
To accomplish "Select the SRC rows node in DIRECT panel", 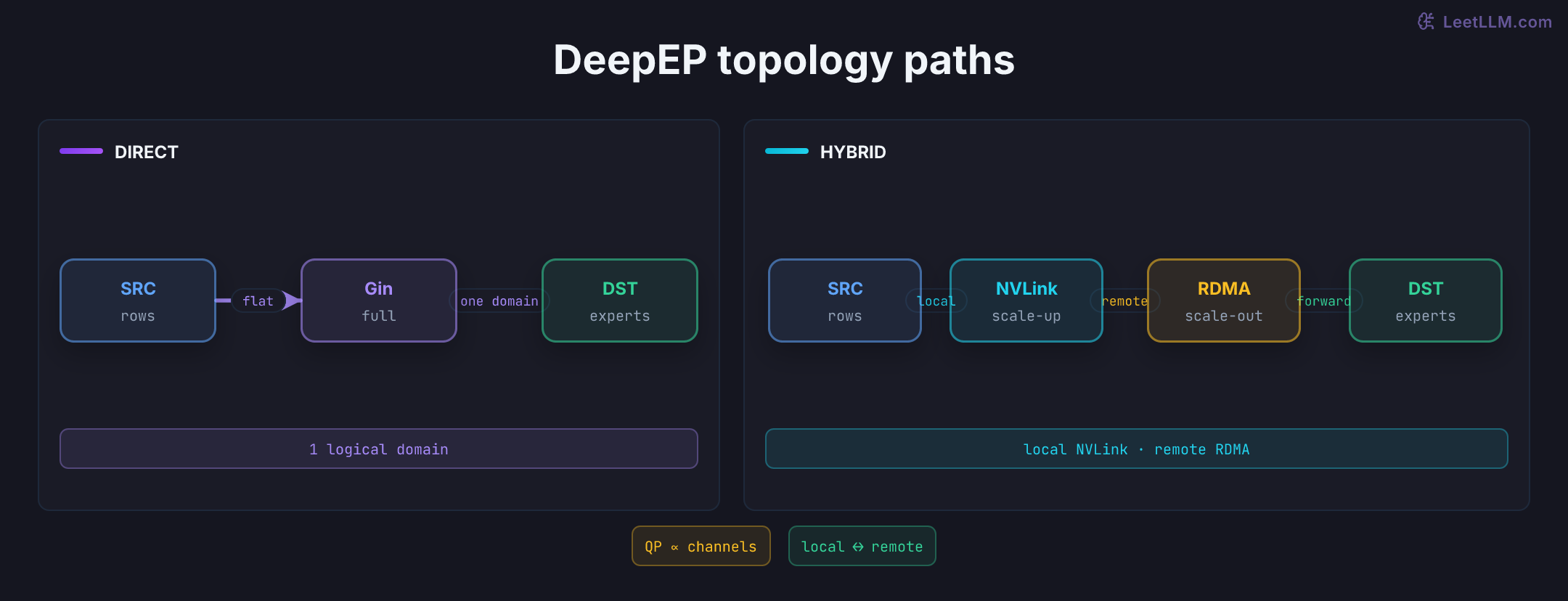I will coord(138,300).
